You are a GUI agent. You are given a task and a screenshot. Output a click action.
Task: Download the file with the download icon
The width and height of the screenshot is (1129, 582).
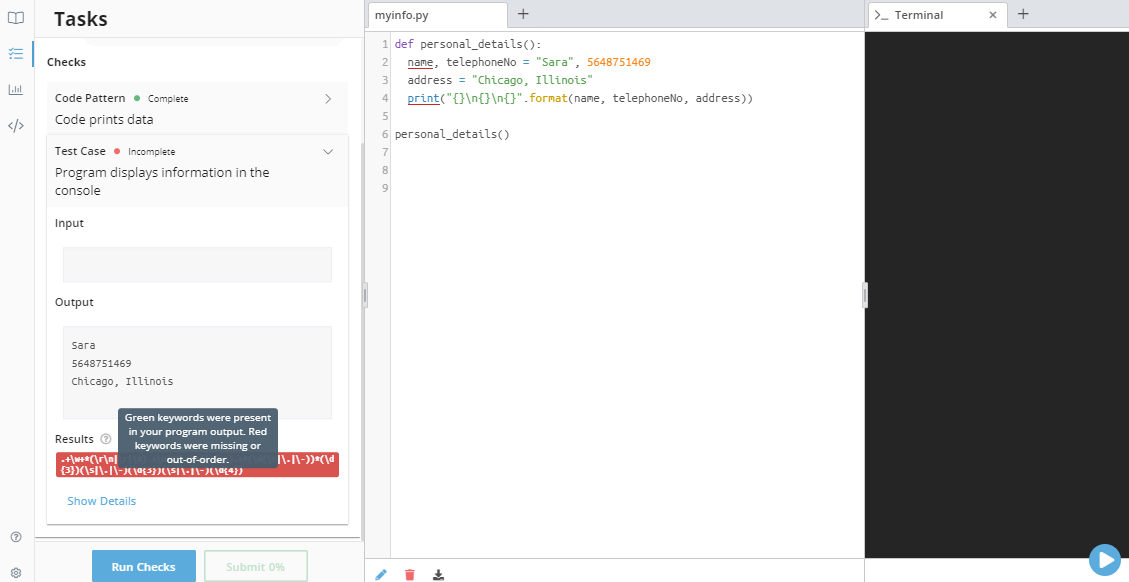[x=438, y=574]
